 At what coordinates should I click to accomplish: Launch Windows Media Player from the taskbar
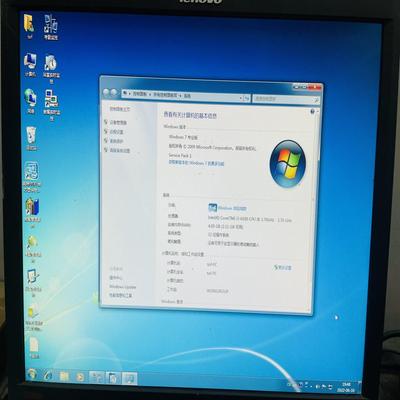point(80,377)
